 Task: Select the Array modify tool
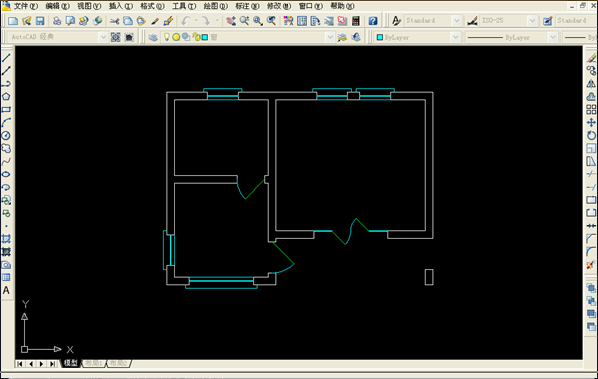(x=591, y=109)
